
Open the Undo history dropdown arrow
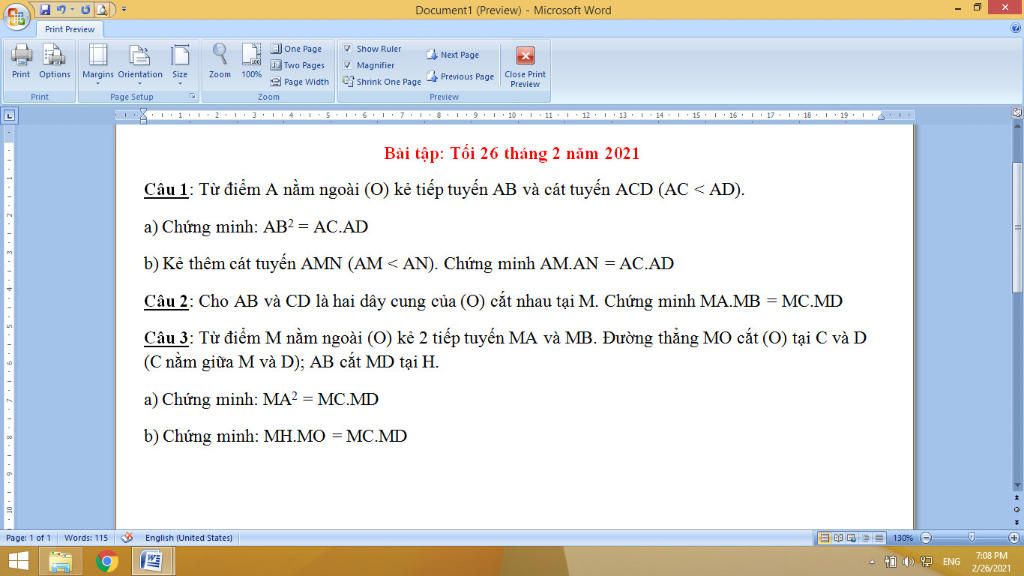(x=72, y=10)
